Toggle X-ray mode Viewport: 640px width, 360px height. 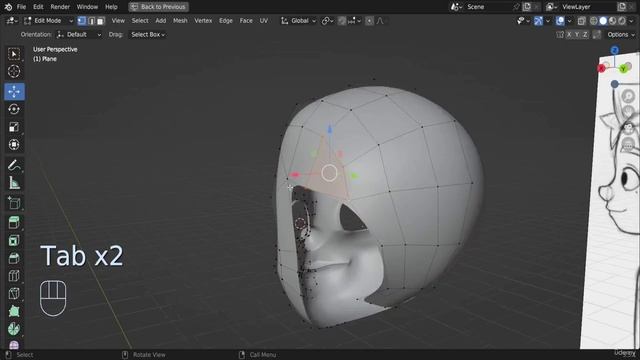[x=582, y=21]
